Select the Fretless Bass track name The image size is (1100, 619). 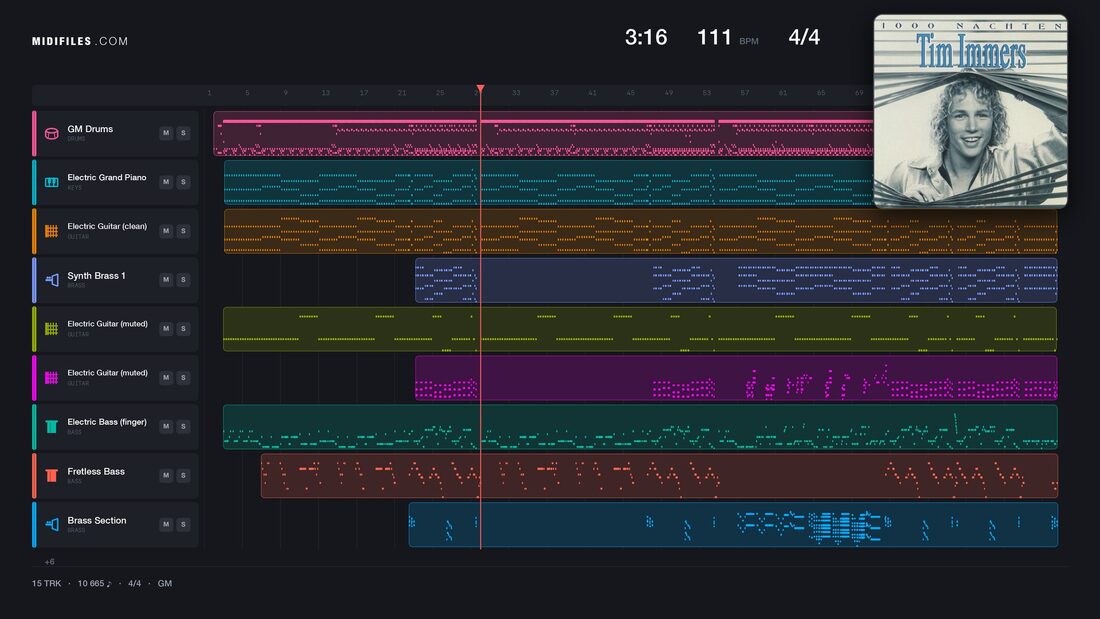pyautogui.click(x=96, y=472)
